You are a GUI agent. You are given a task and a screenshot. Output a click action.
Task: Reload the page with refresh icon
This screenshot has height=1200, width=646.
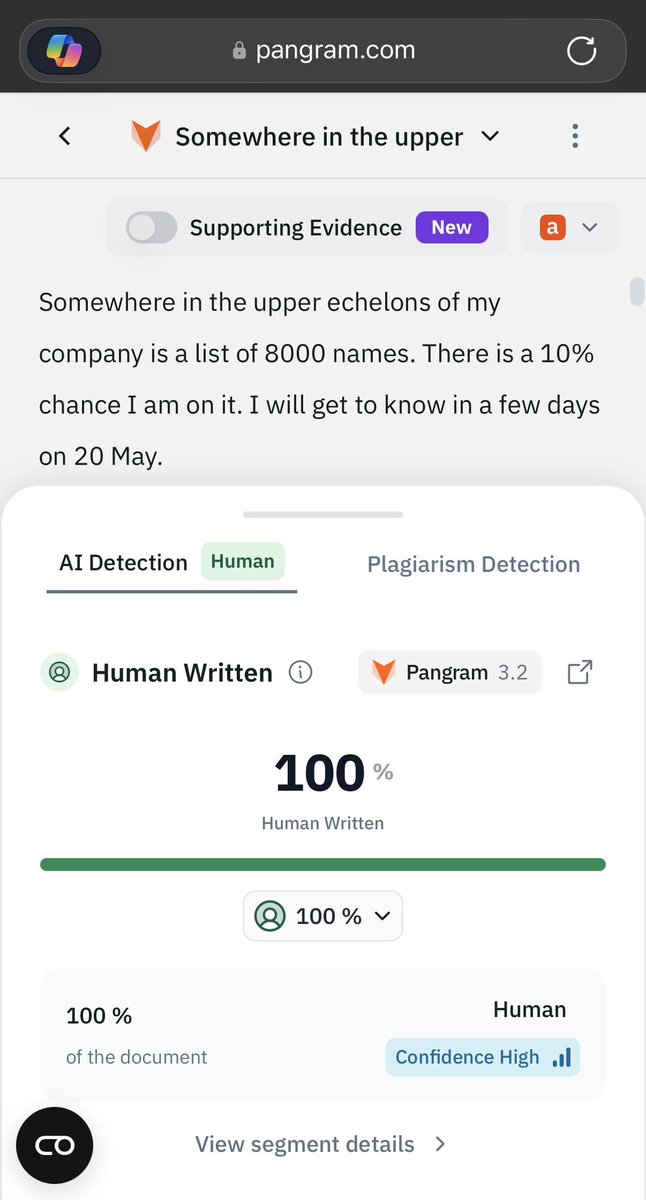[x=581, y=50]
